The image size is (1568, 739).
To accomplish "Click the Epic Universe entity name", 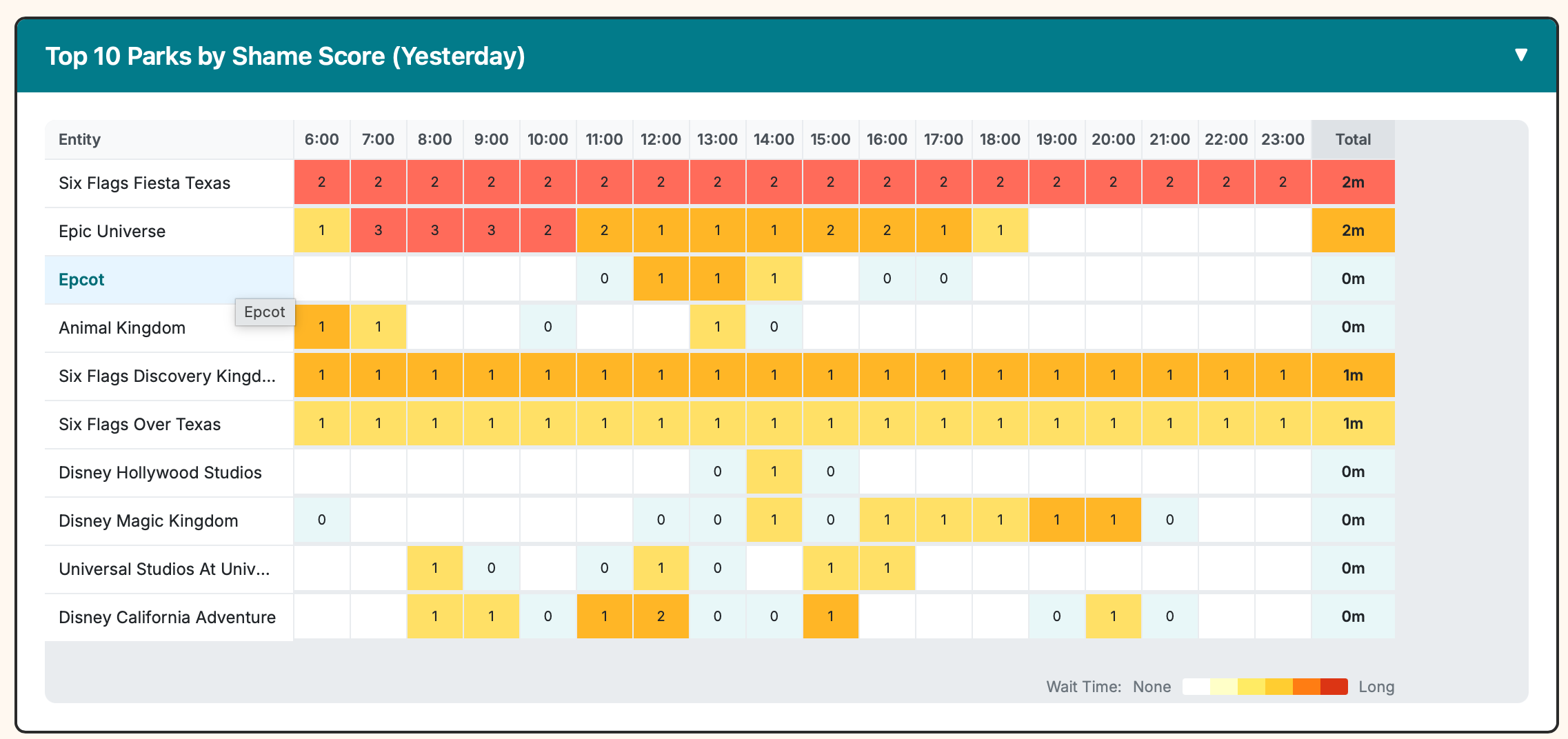I will pyautogui.click(x=112, y=231).
